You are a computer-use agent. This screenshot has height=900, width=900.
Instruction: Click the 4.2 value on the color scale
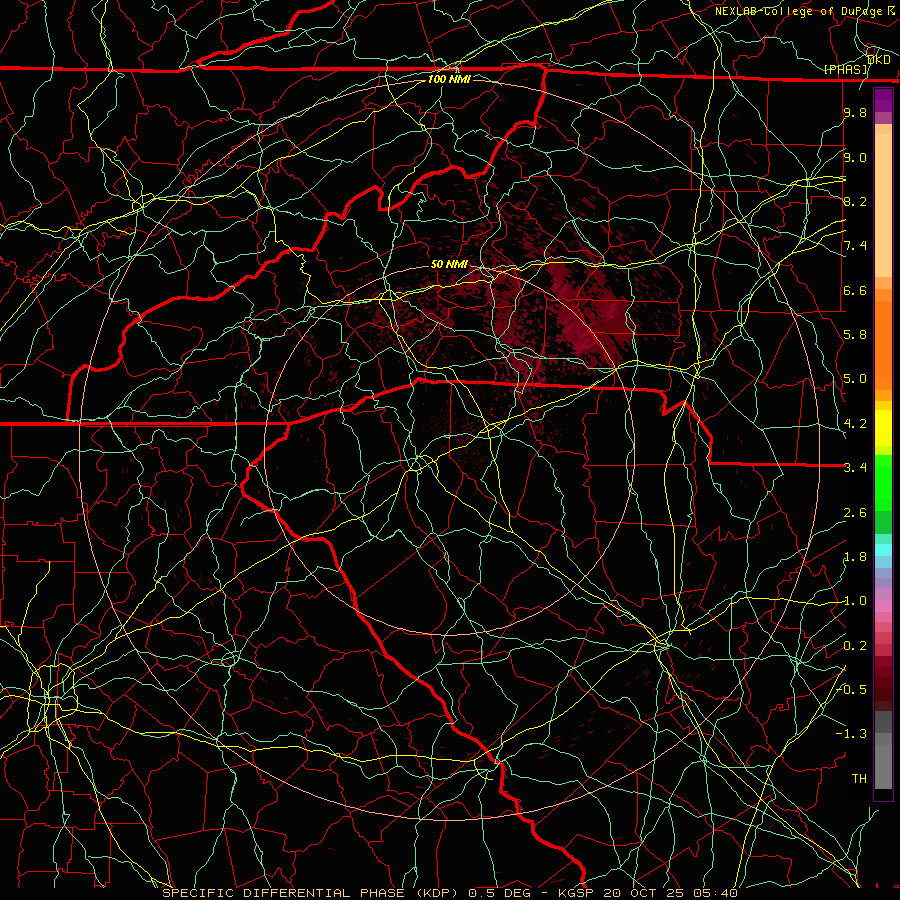tap(855, 424)
